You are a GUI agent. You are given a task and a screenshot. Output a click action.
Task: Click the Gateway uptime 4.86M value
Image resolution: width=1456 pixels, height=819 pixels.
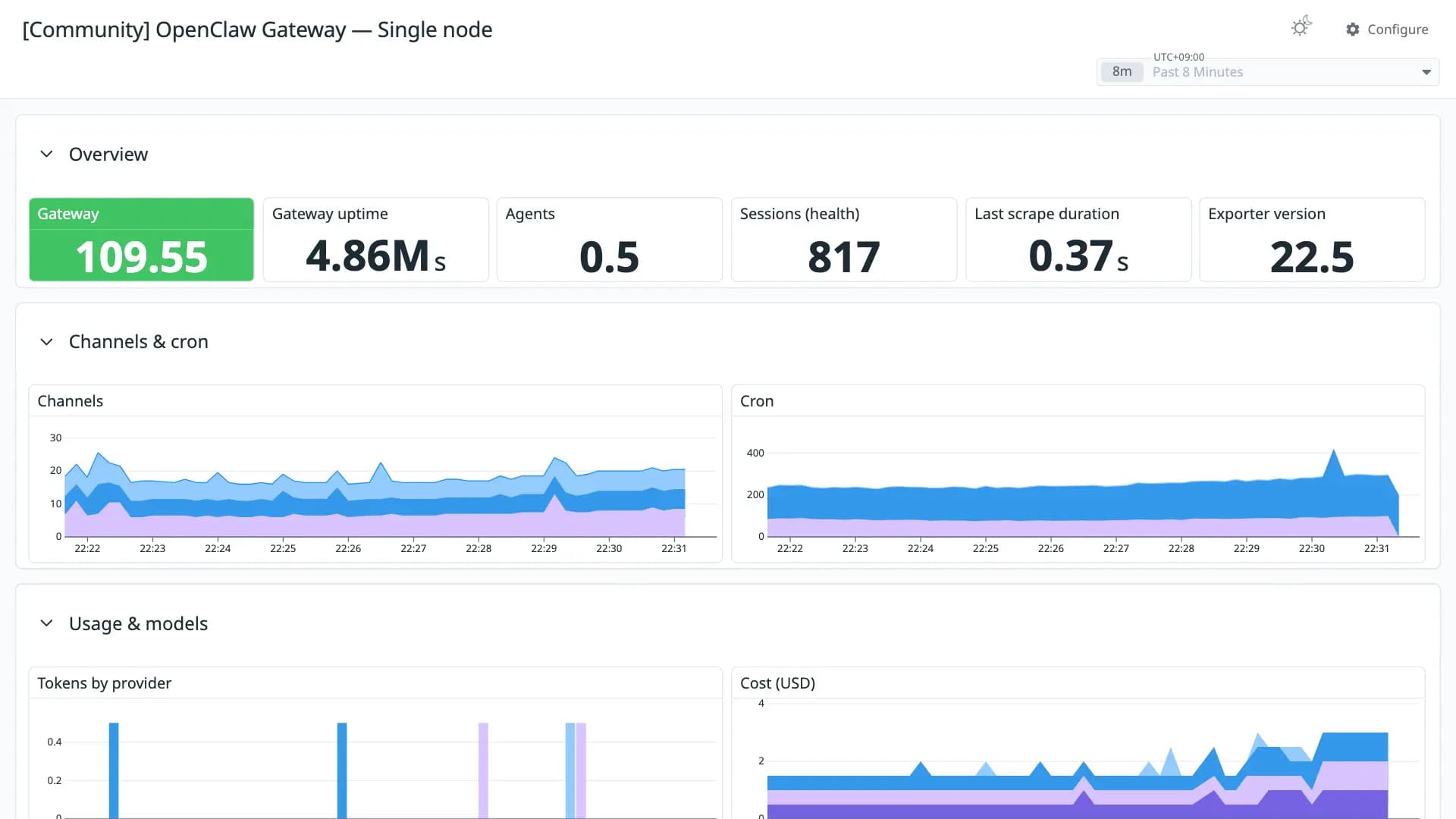[x=375, y=256]
